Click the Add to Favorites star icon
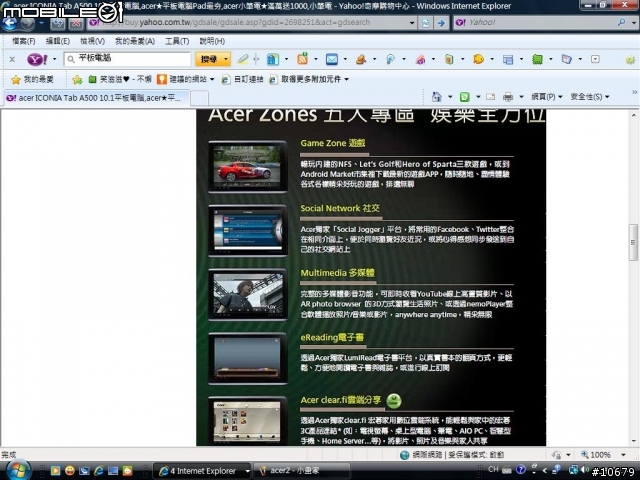 tap(77, 80)
